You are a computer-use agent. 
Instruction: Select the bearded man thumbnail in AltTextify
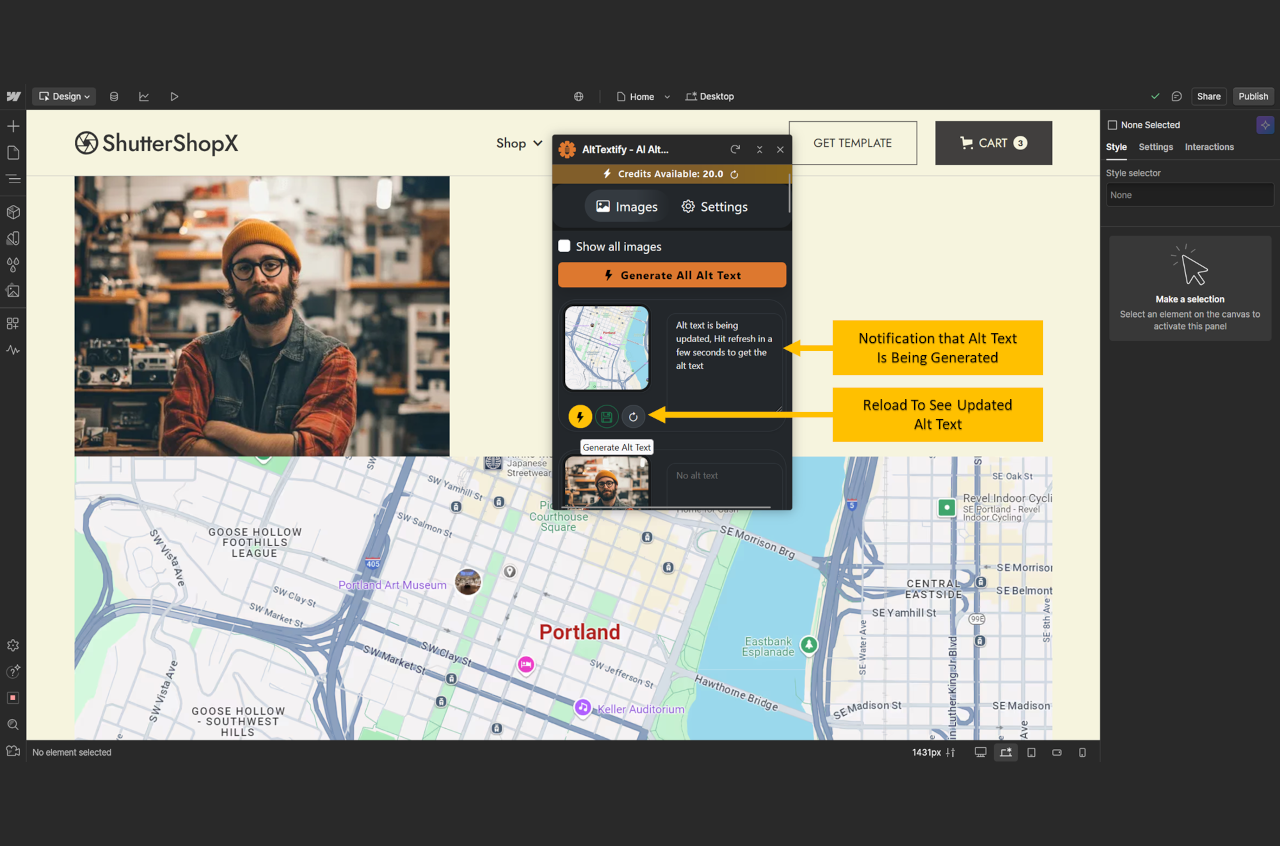point(607,482)
